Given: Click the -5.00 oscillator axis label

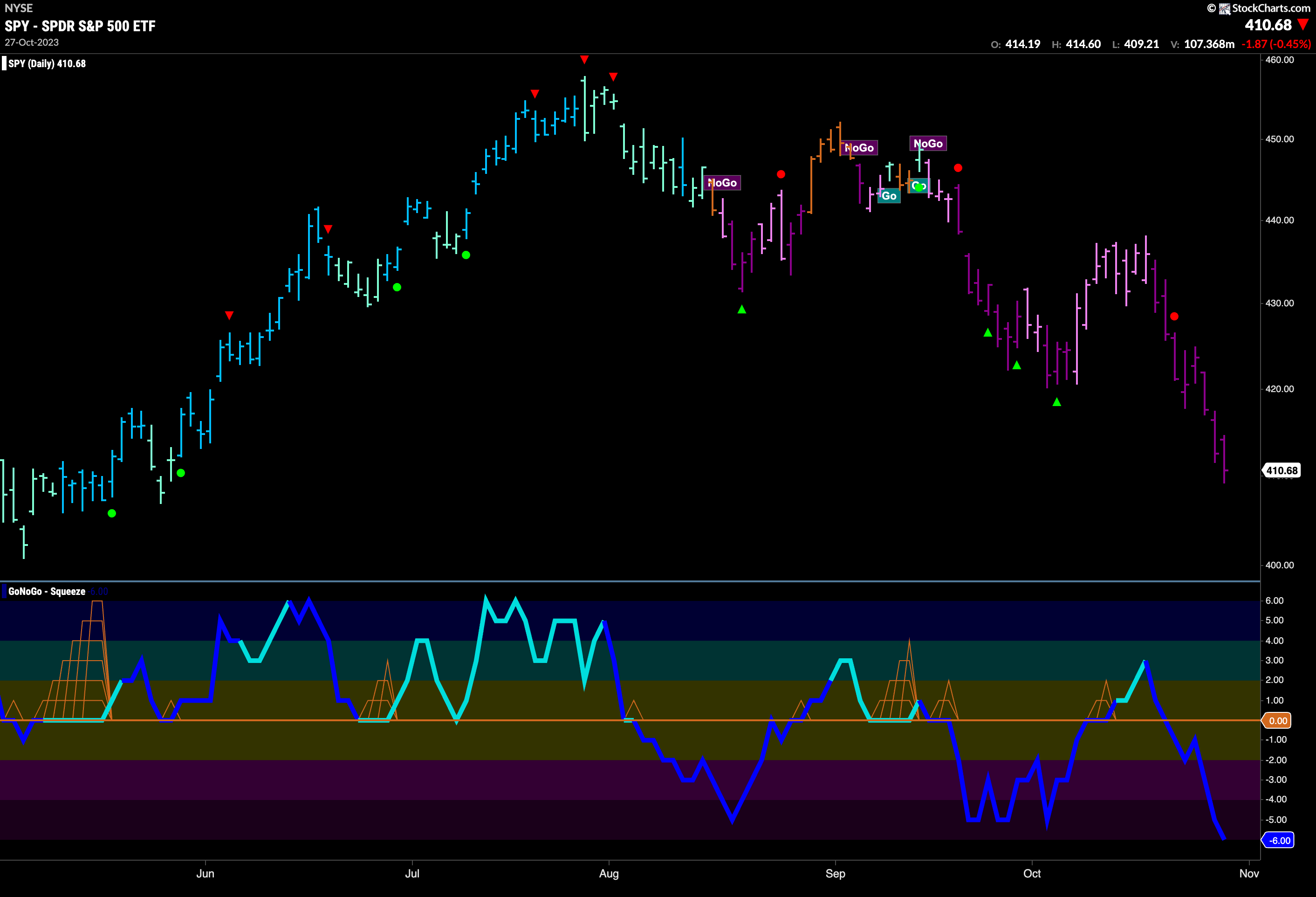Looking at the screenshot, I should [1276, 820].
